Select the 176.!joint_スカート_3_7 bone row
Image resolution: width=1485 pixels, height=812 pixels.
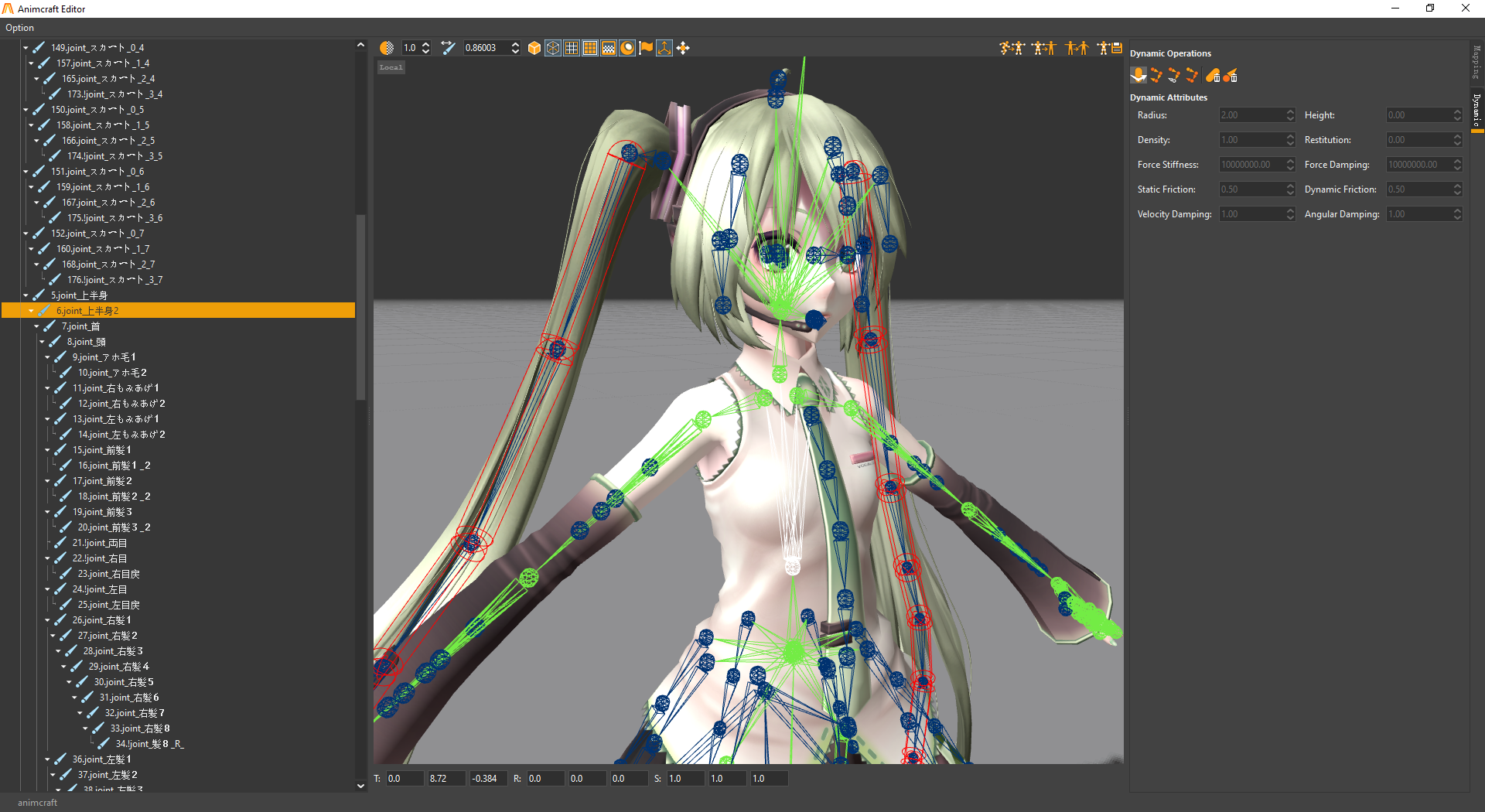point(114,280)
